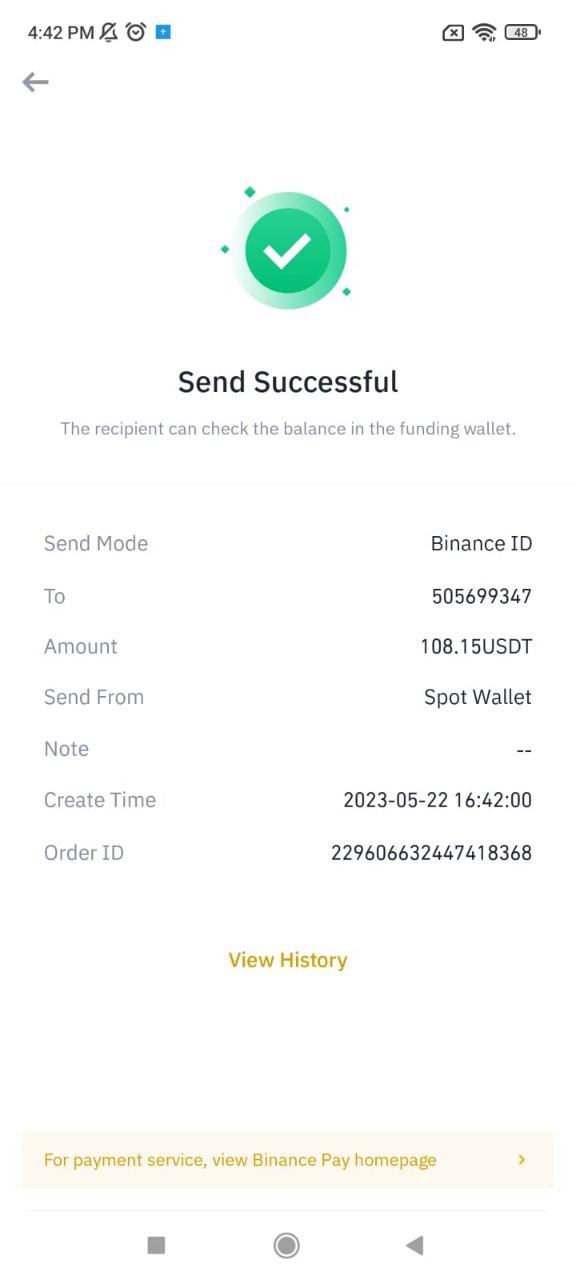Tap the back arrow icon
The image size is (576, 1280).
tap(35, 82)
